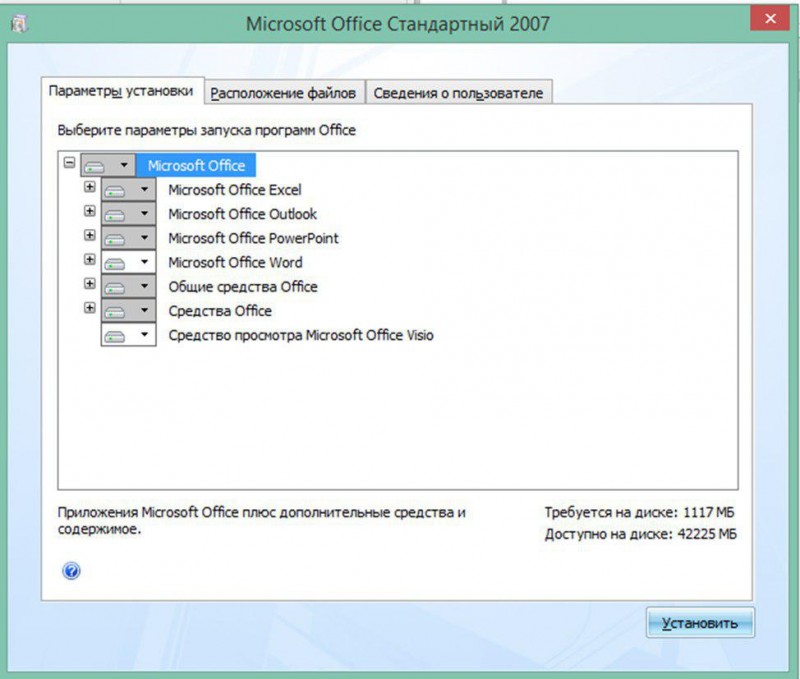Open install options dropdown for PowerPoint
The height and width of the screenshot is (679, 800).
click(129, 238)
